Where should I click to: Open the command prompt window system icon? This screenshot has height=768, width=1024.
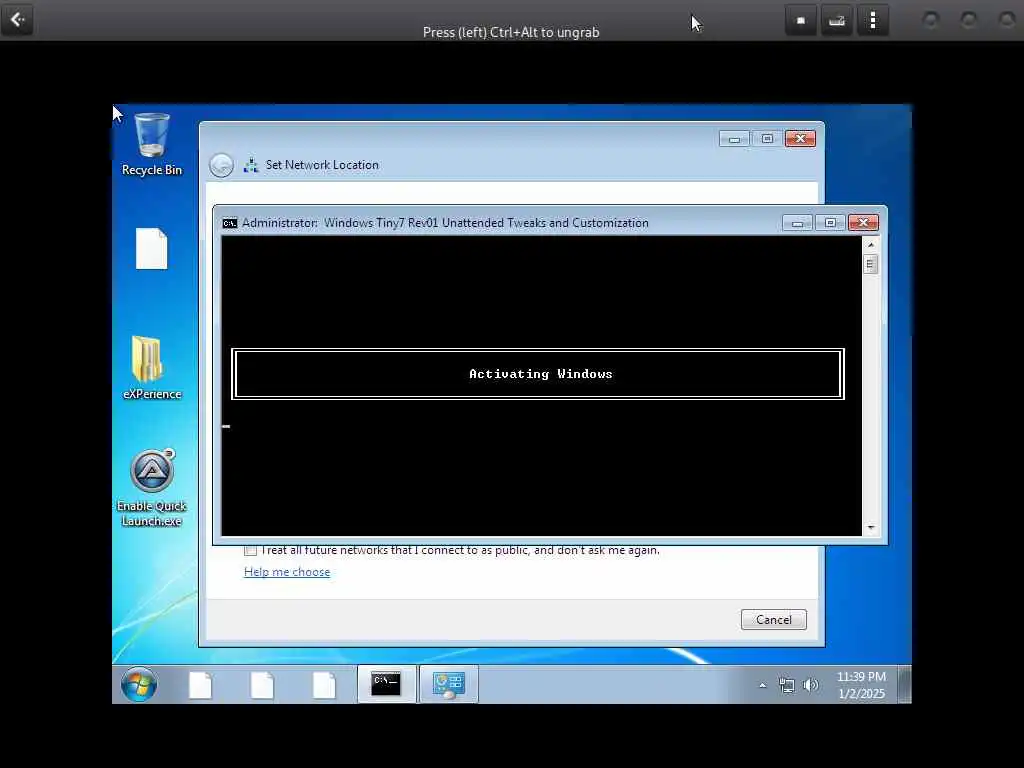(x=230, y=223)
